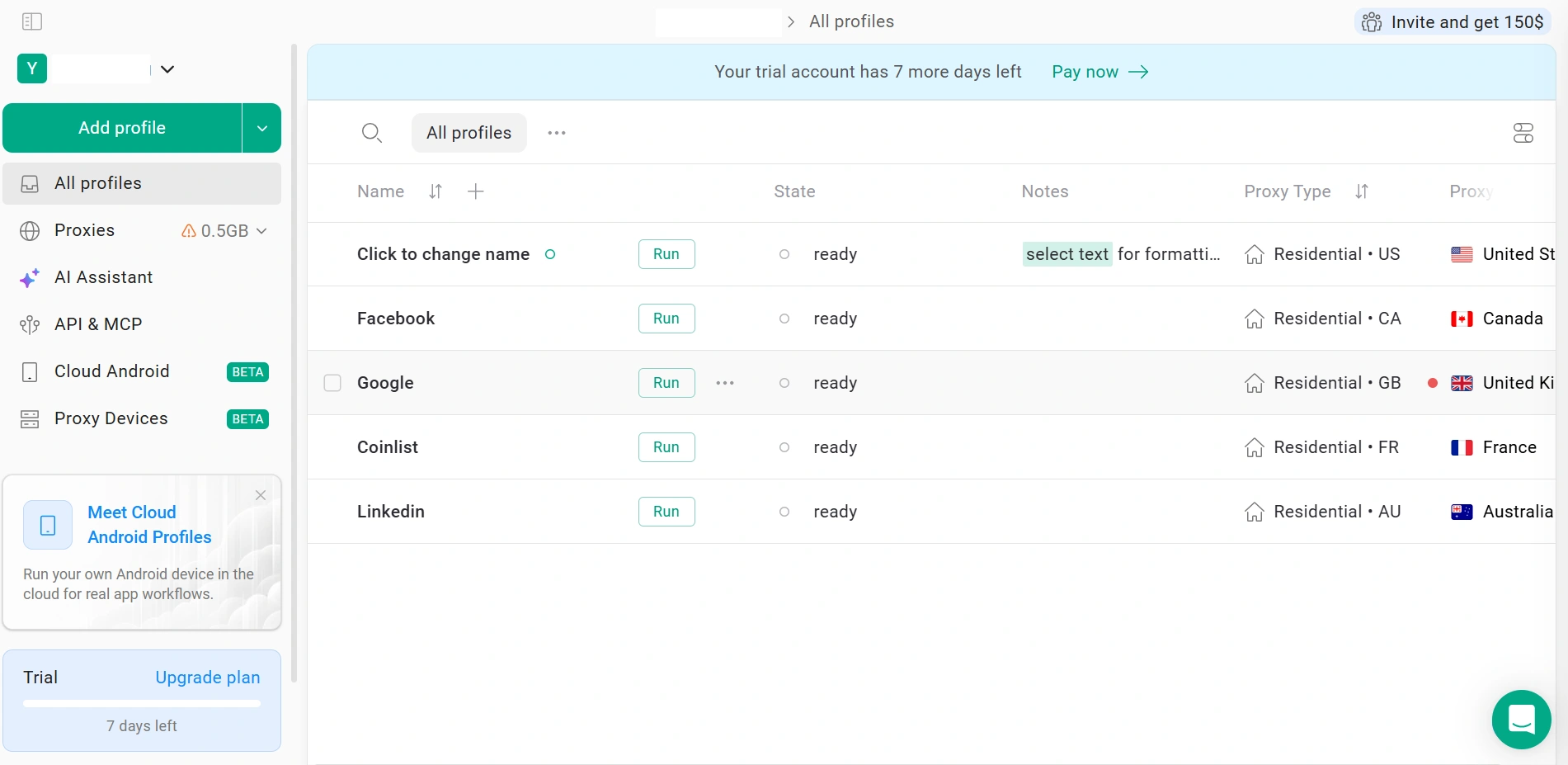1568x765 pixels.
Task: Run the Facebook profile
Action: click(666, 319)
